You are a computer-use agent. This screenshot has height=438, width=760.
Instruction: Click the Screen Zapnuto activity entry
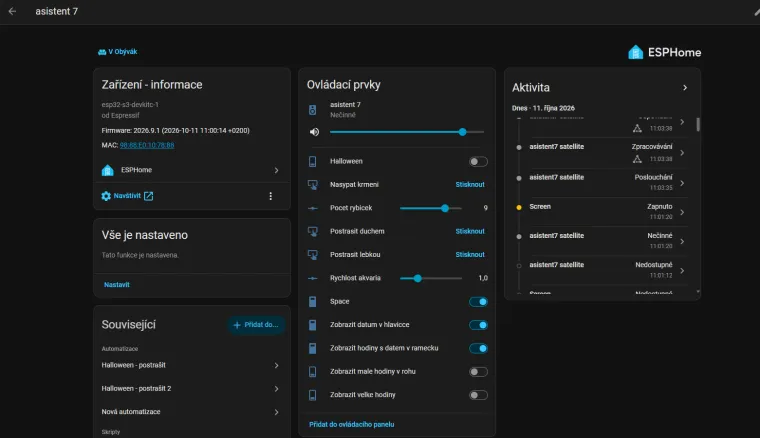pos(601,212)
